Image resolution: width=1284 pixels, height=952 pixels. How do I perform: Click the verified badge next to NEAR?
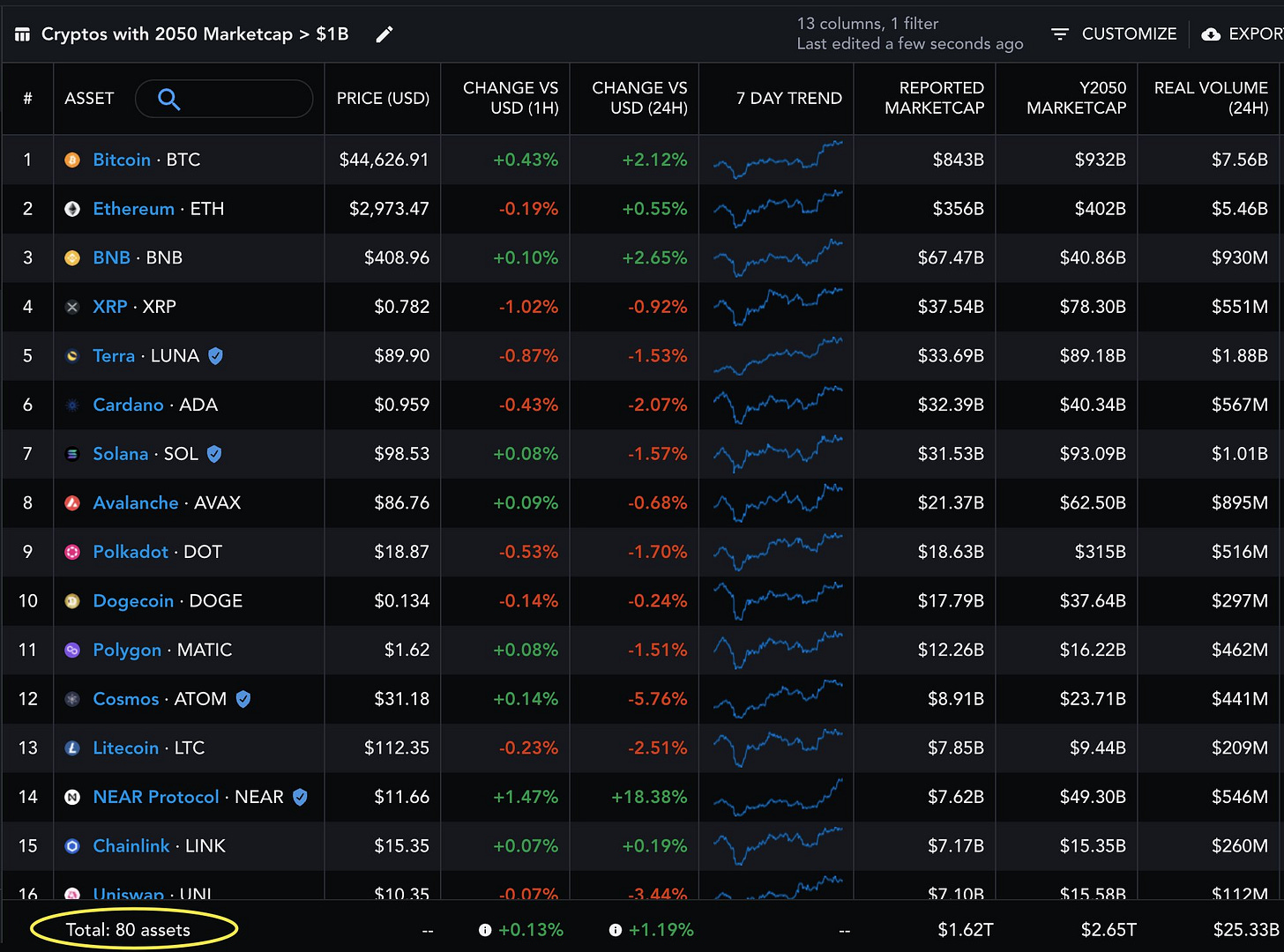tap(300, 797)
